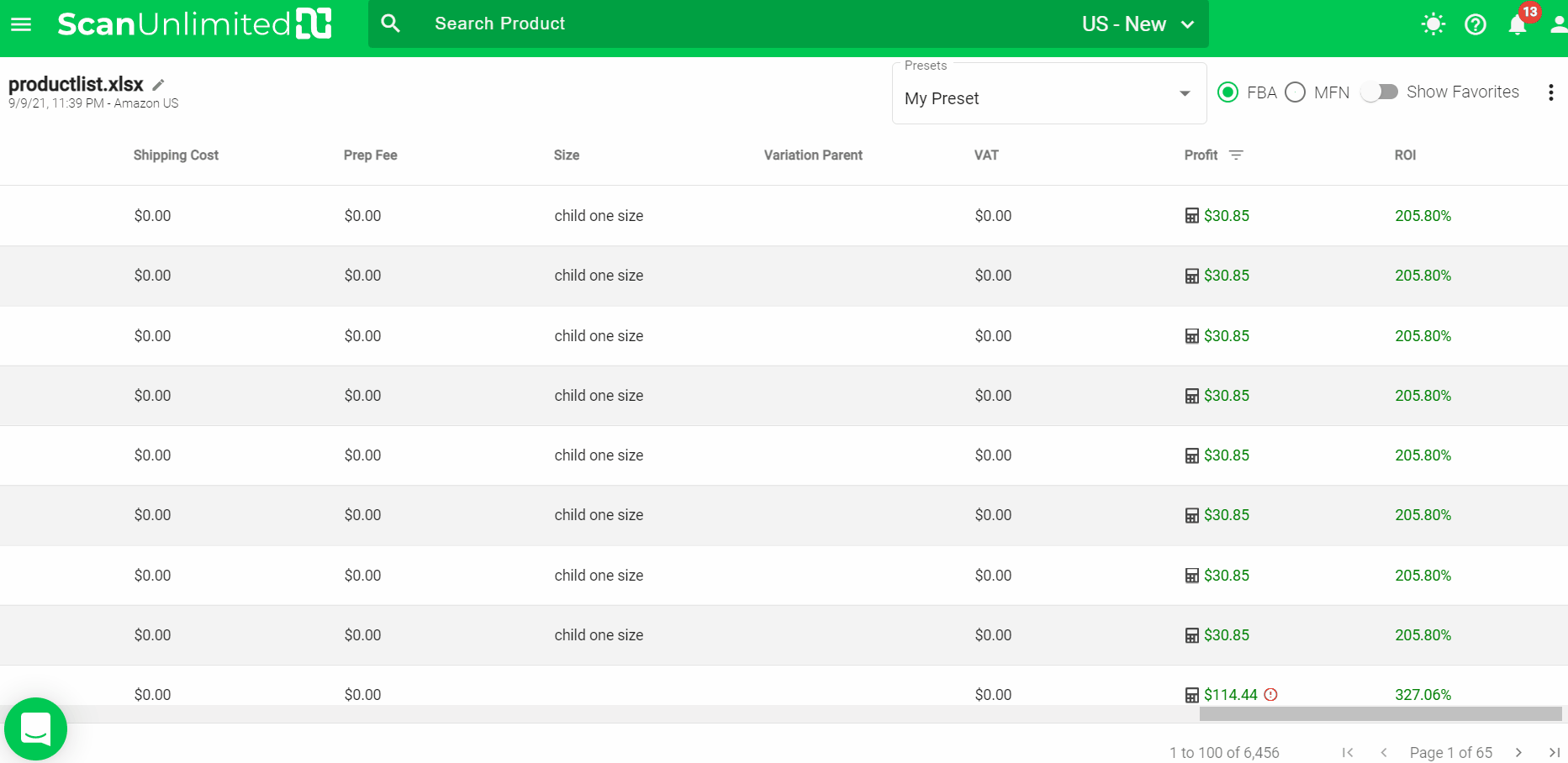Jump to the last results page
This screenshot has width=1568, height=763.
(1554, 752)
